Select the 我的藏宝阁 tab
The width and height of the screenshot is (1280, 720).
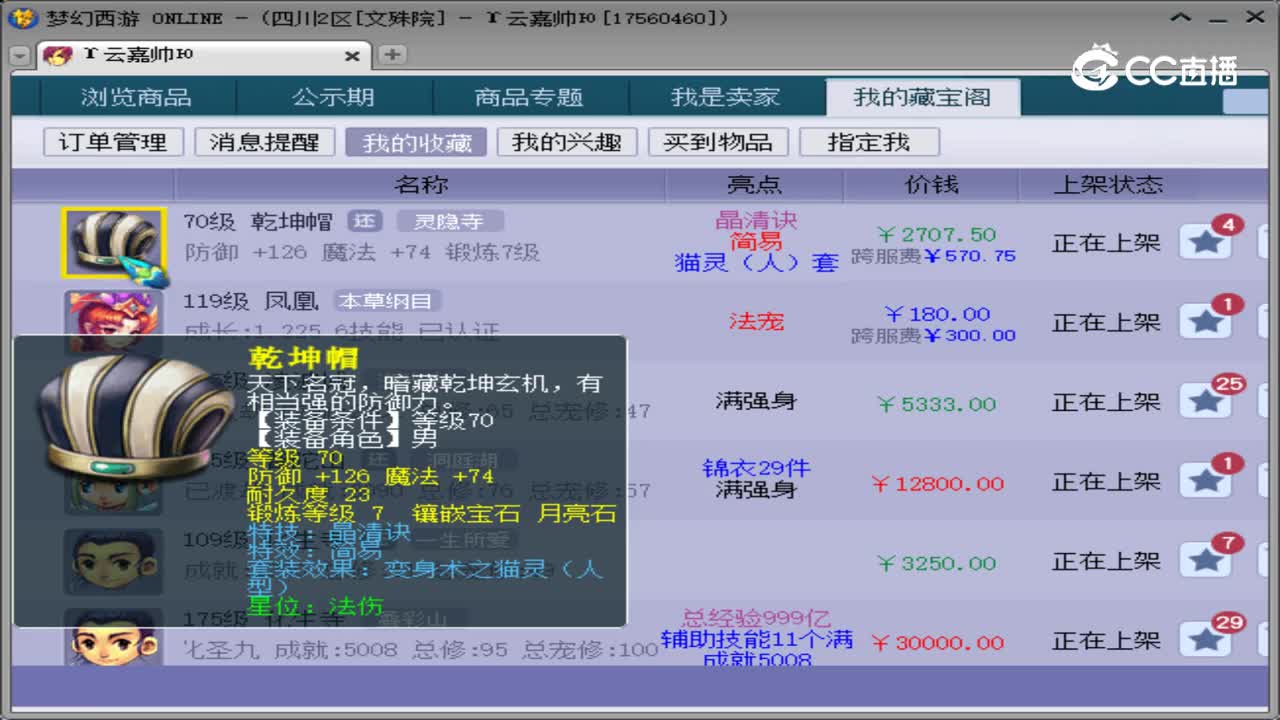point(922,97)
